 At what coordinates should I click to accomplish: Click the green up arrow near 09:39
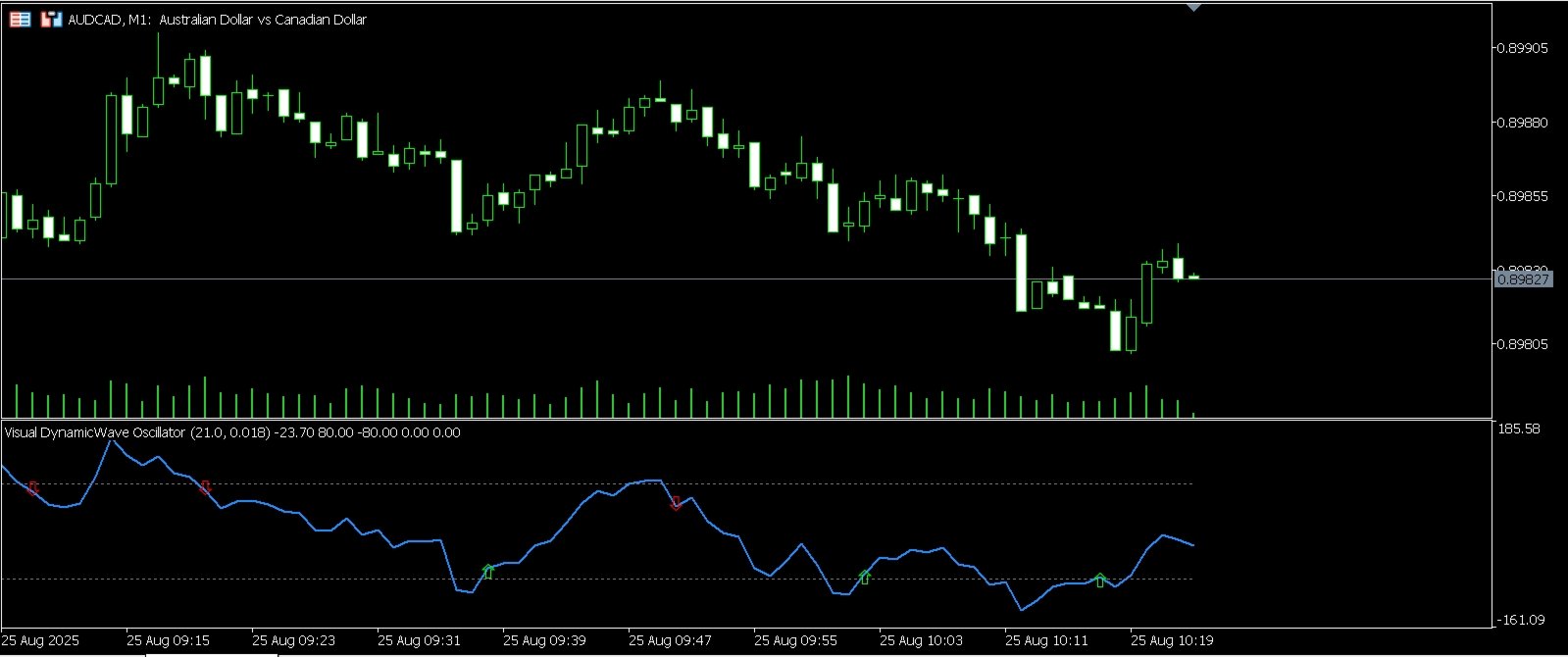[488, 571]
